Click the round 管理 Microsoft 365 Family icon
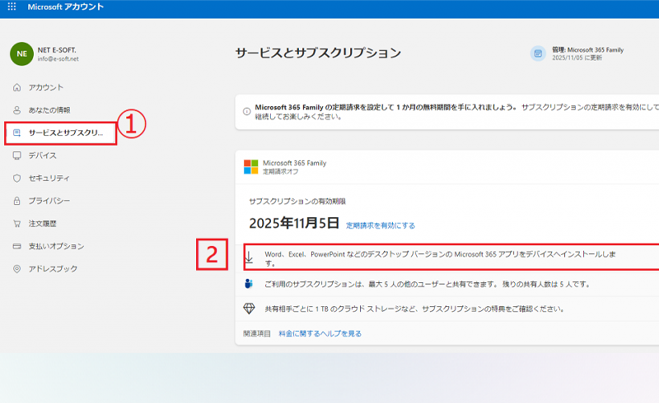This screenshot has width=659, height=403. click(538, 53)
